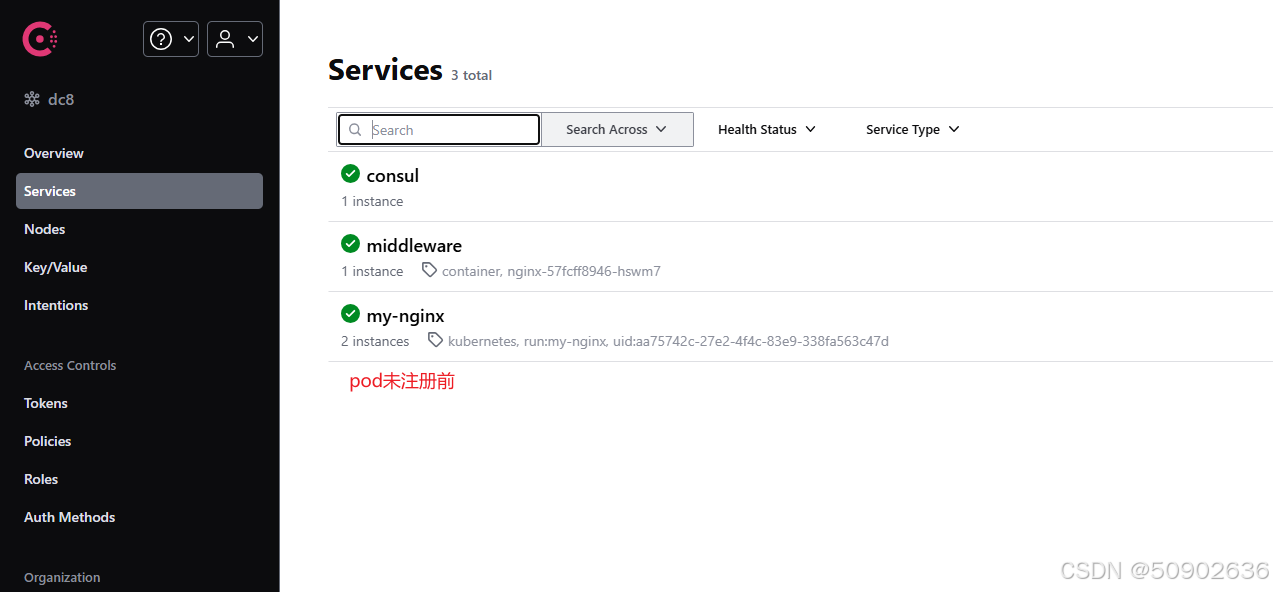The width and height of the screenshot is (1273, 592).
Task: Click the my-nginx tags starting with 'kubernetes, run:my-nginx'
Action: [x=668, y=341]
